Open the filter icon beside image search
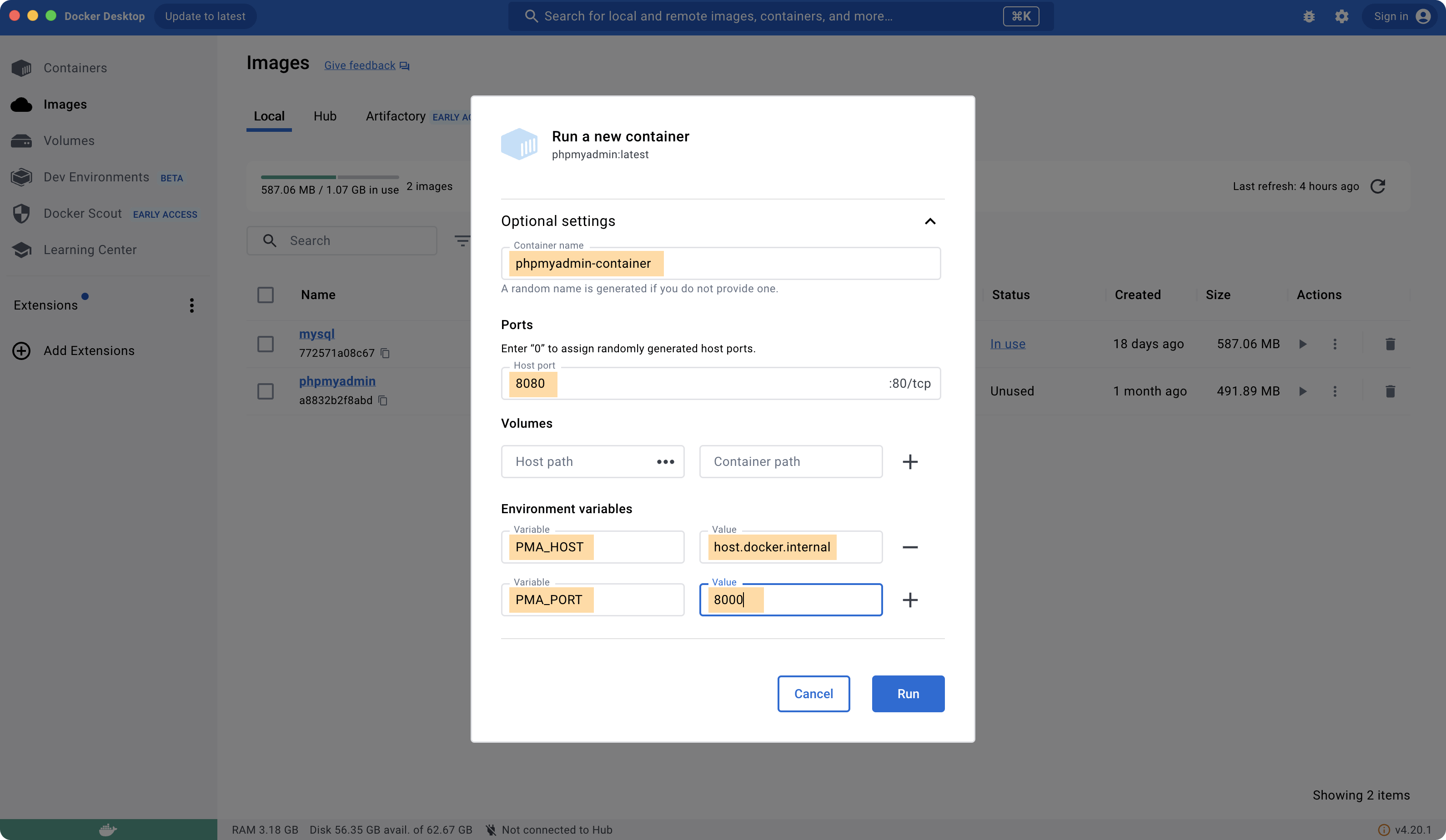The width and height of the screenshot is (1446, 840). [462, 240]
